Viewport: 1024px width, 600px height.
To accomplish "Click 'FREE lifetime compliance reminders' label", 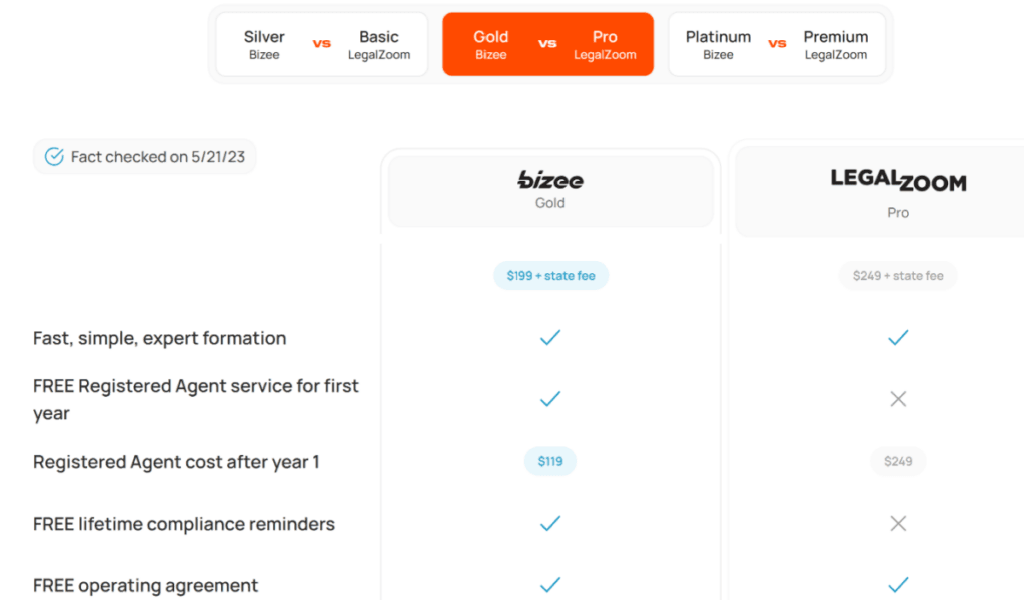I will (x=184, y=524).
